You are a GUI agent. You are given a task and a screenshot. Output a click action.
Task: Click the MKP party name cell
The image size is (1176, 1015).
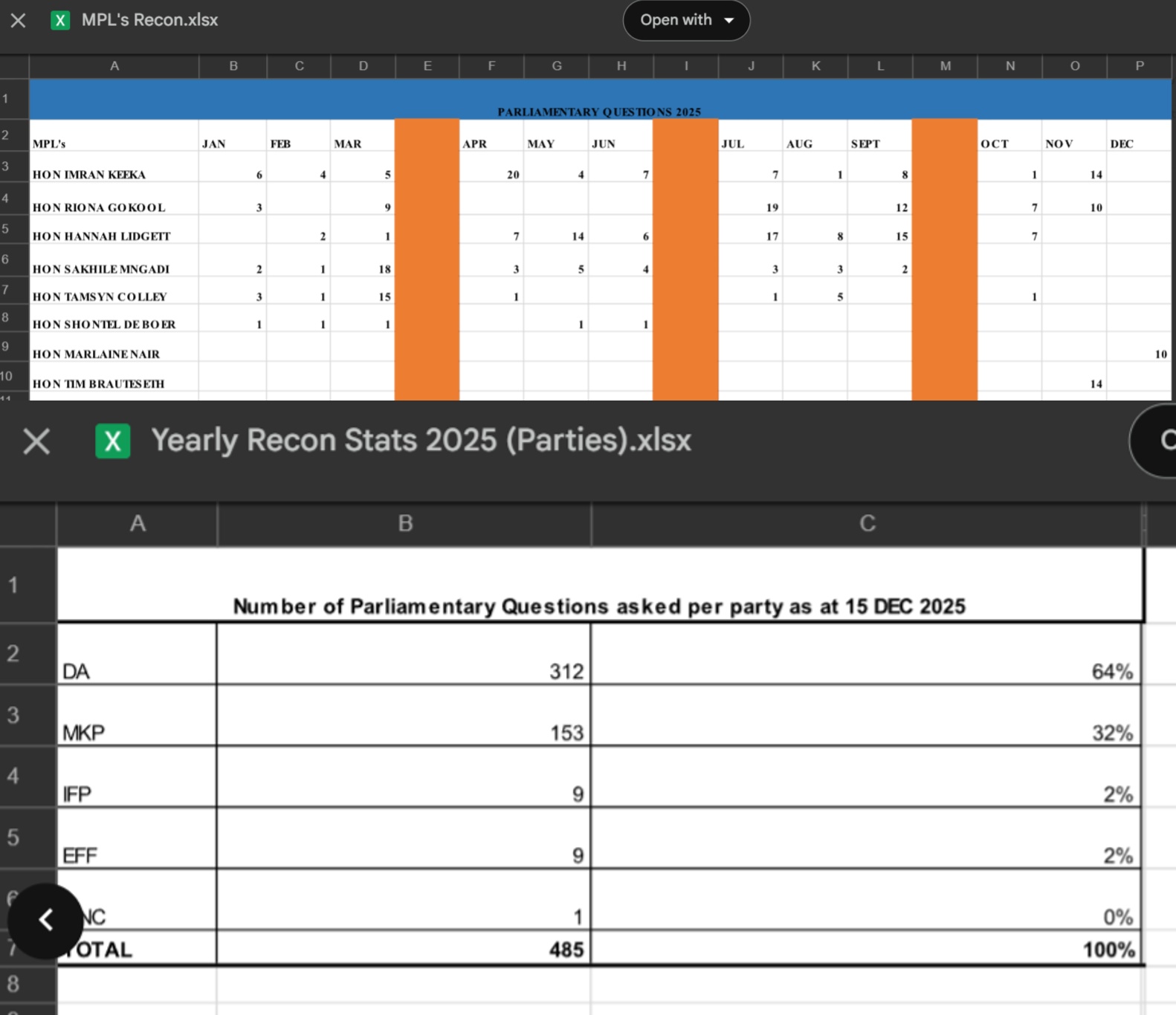coord(137,716)
